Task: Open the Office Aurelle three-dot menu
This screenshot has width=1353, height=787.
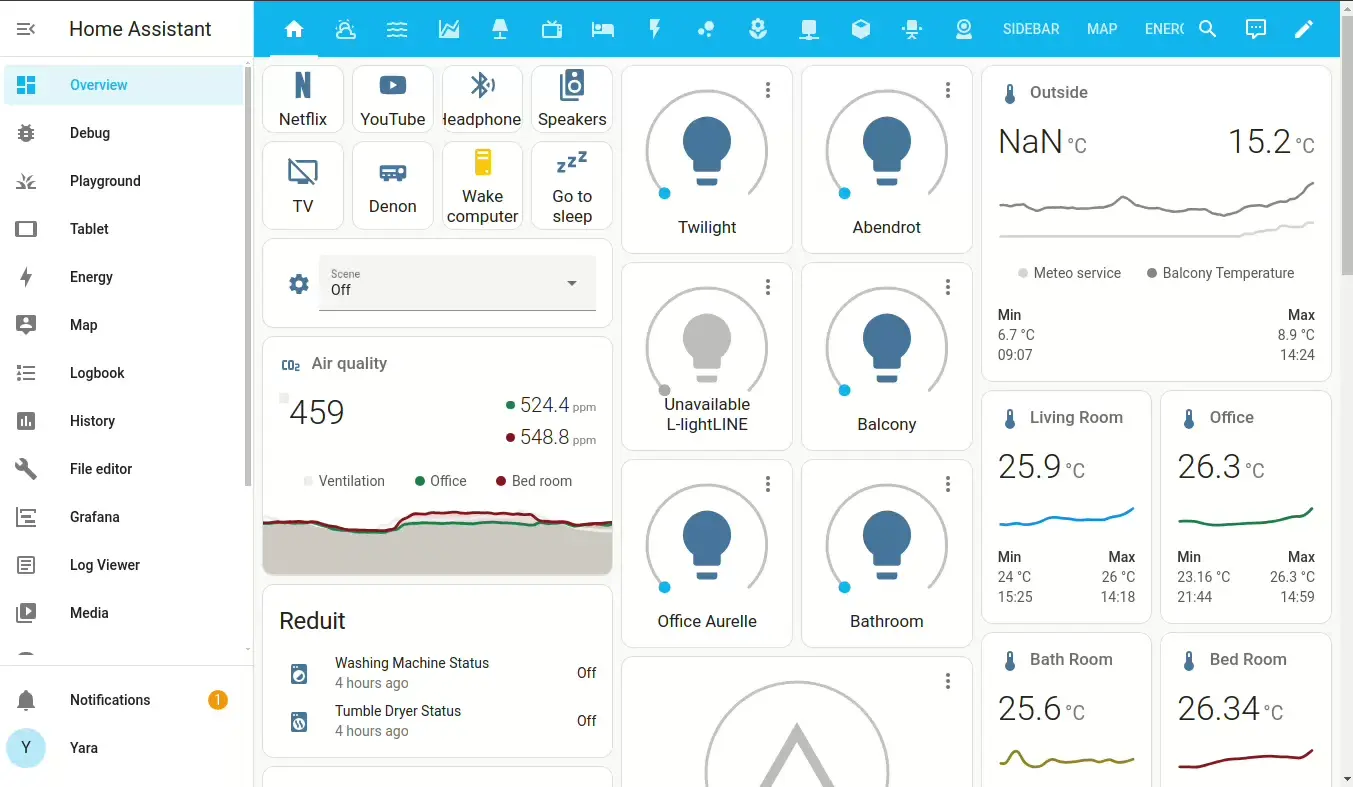Action: click(x=768, y=484)
